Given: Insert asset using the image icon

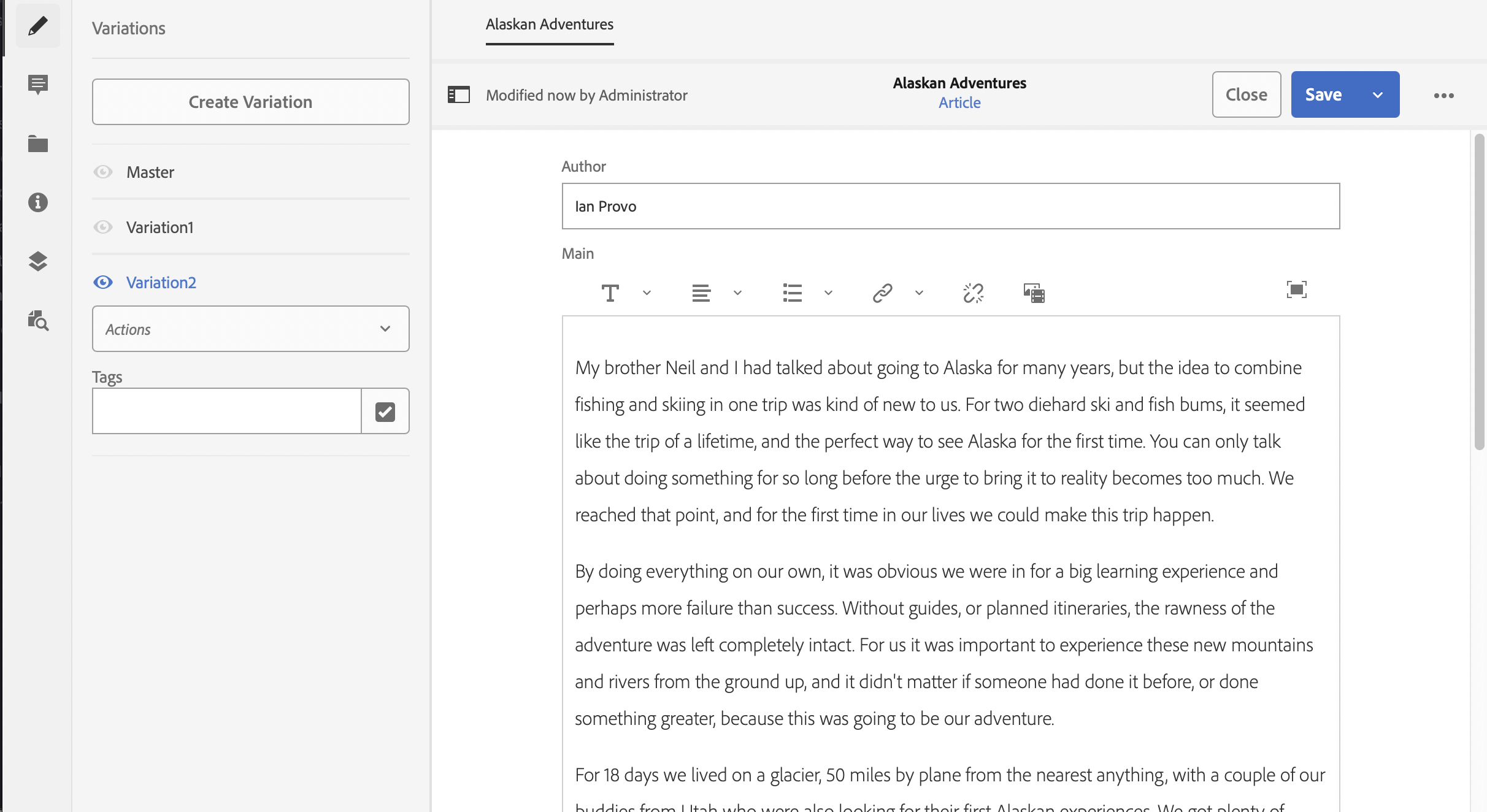Looking at the screenshot, I should tap(1034, 293).
